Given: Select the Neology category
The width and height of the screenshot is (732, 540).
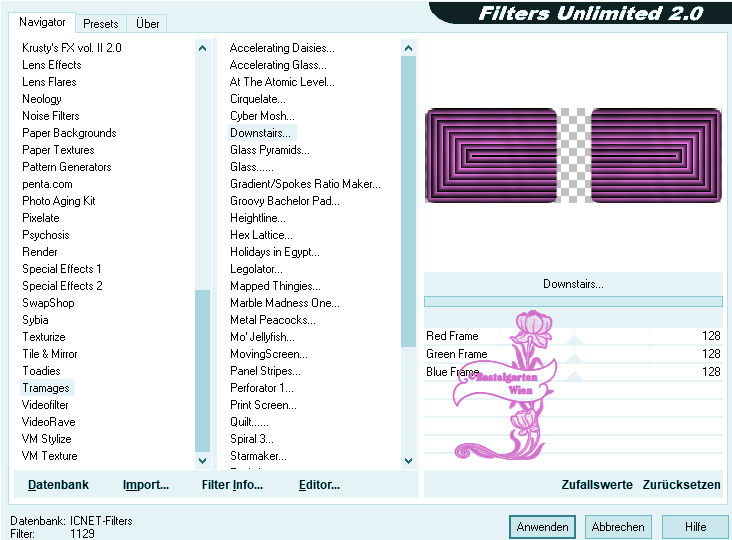Looking at the screenshot, I should pos(42,99).
